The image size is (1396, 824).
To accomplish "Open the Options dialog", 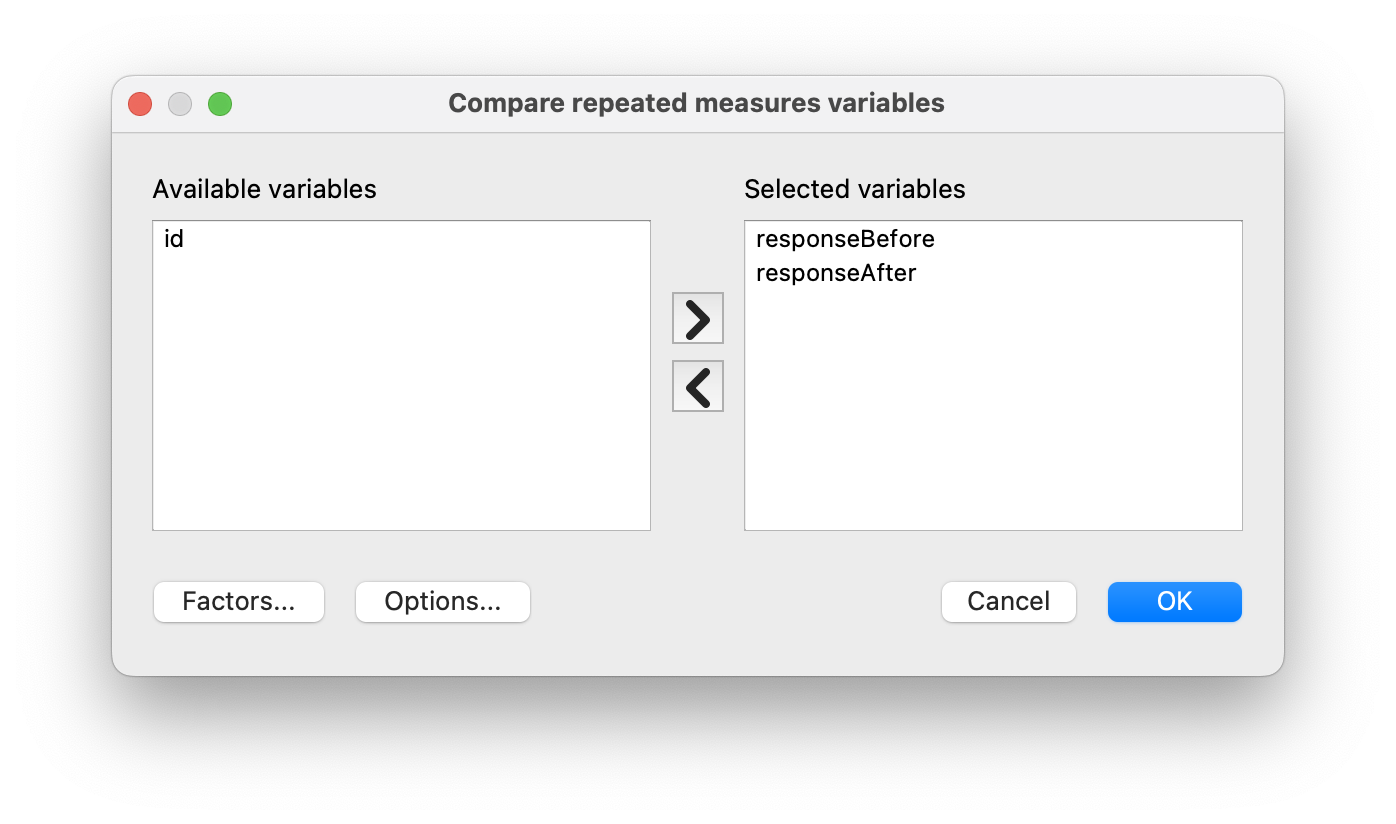I will [x=442, y=601].
